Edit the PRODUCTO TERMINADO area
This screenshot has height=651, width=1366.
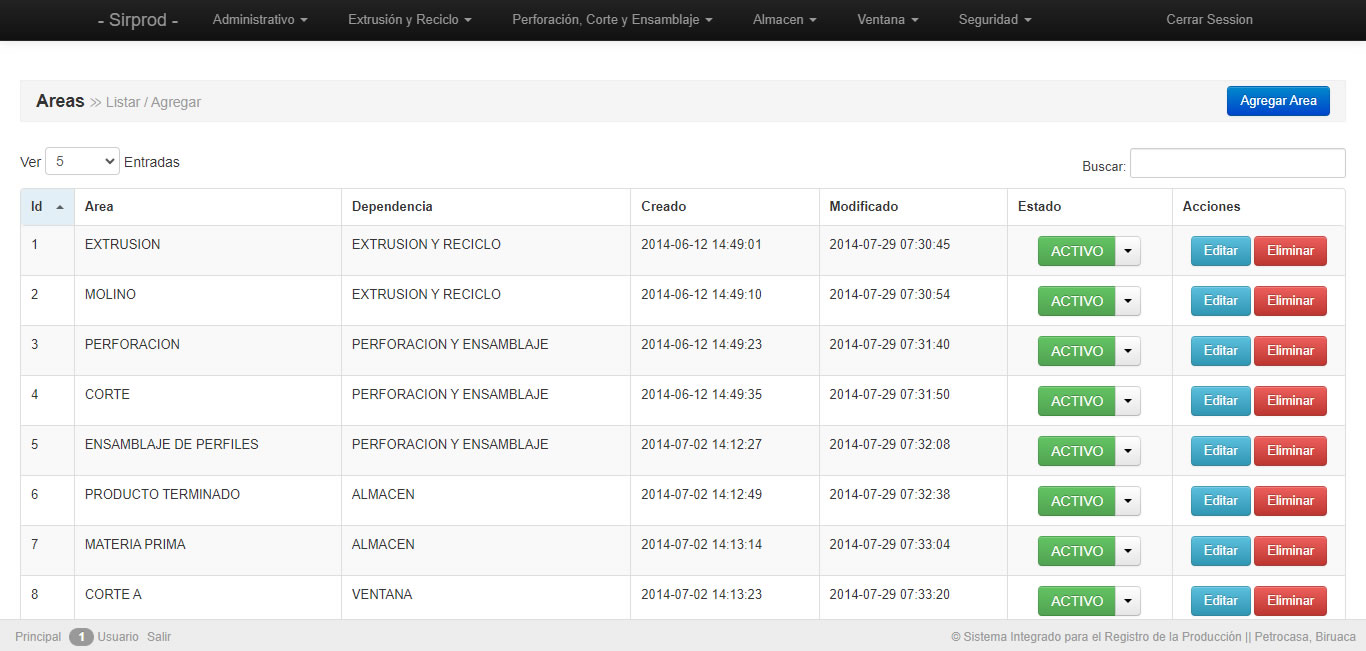(x=1220, y=501)
